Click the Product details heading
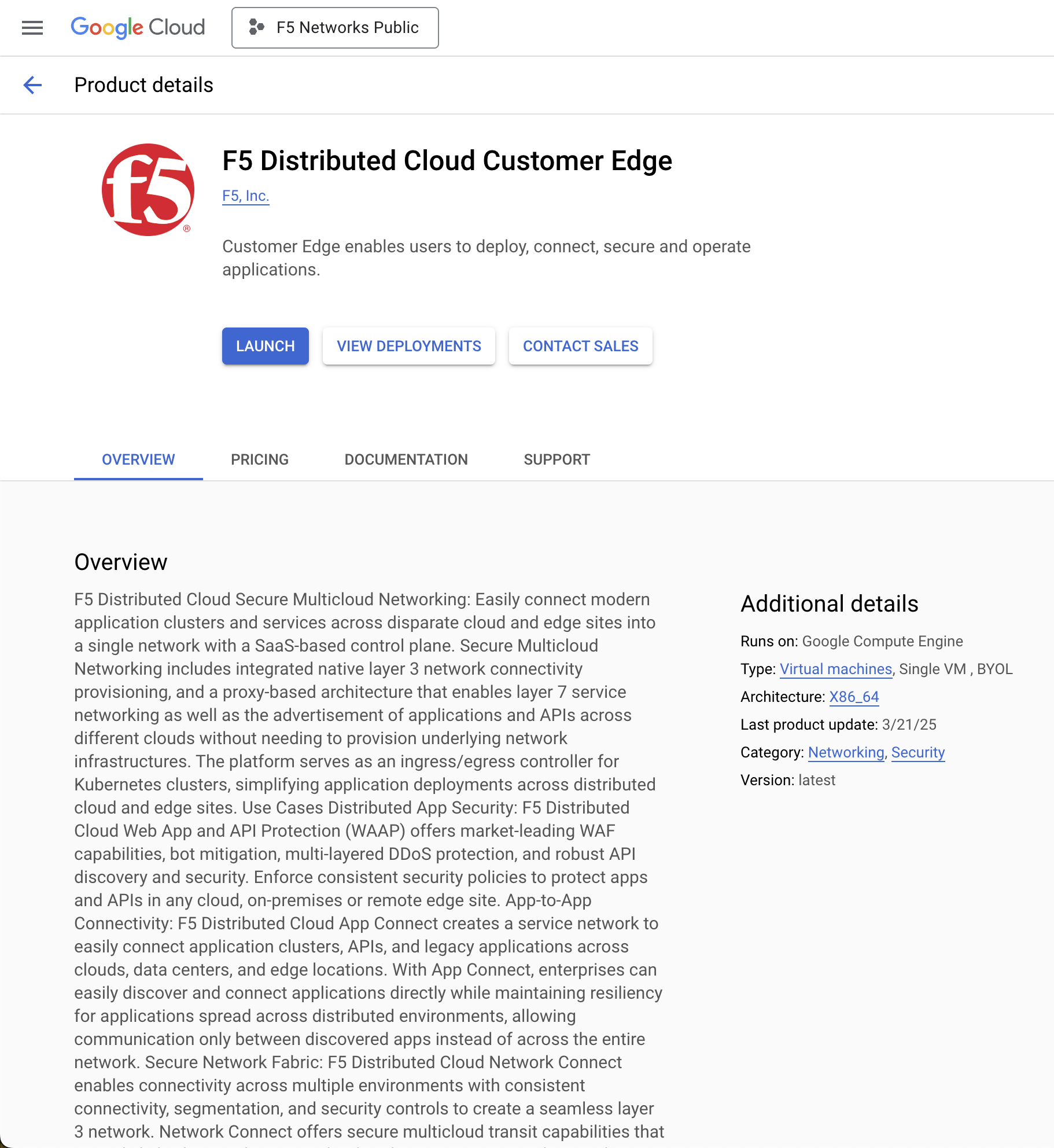 tap(143, 85)
